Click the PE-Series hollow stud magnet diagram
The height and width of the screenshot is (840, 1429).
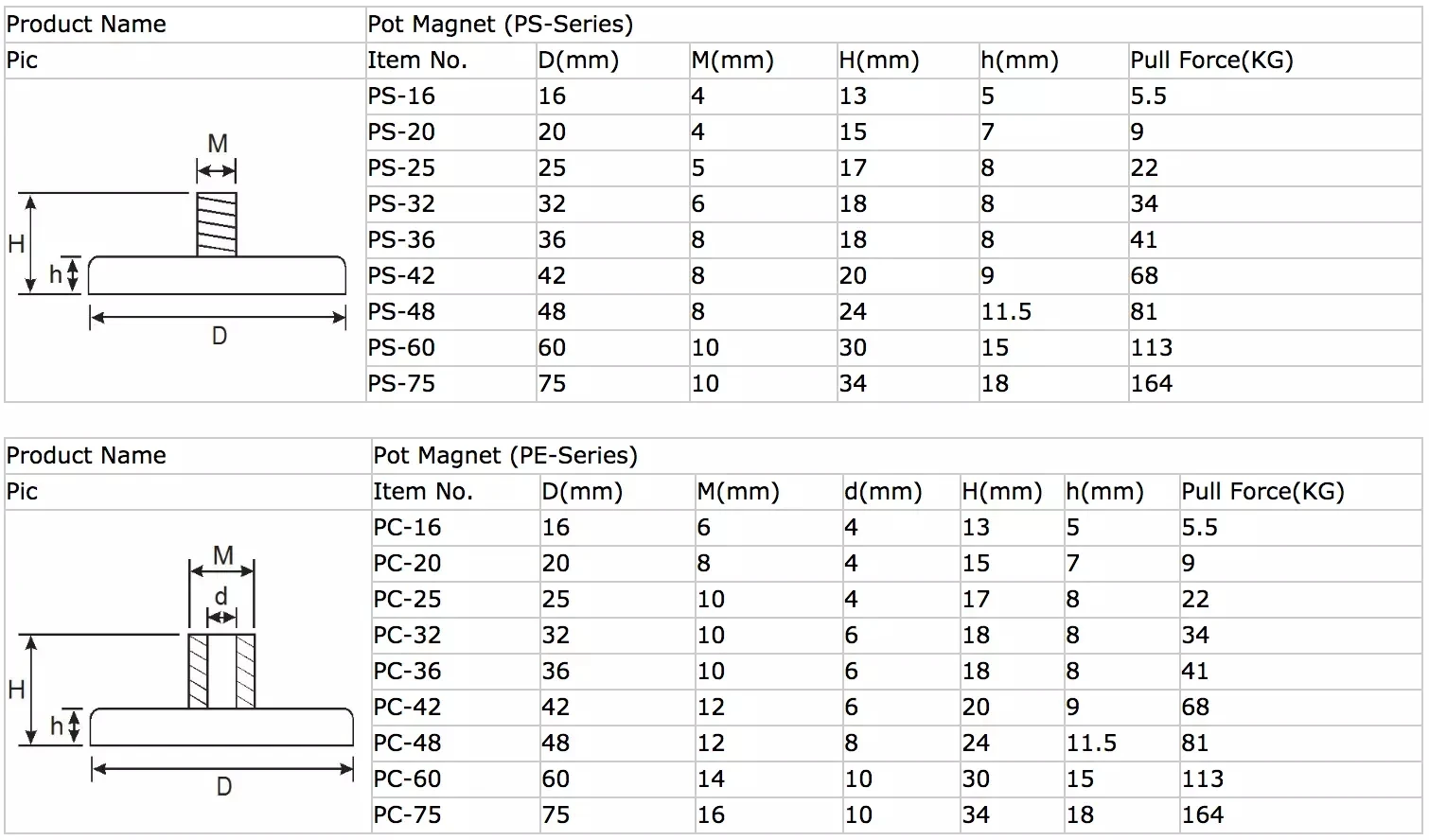coord(186,674)
